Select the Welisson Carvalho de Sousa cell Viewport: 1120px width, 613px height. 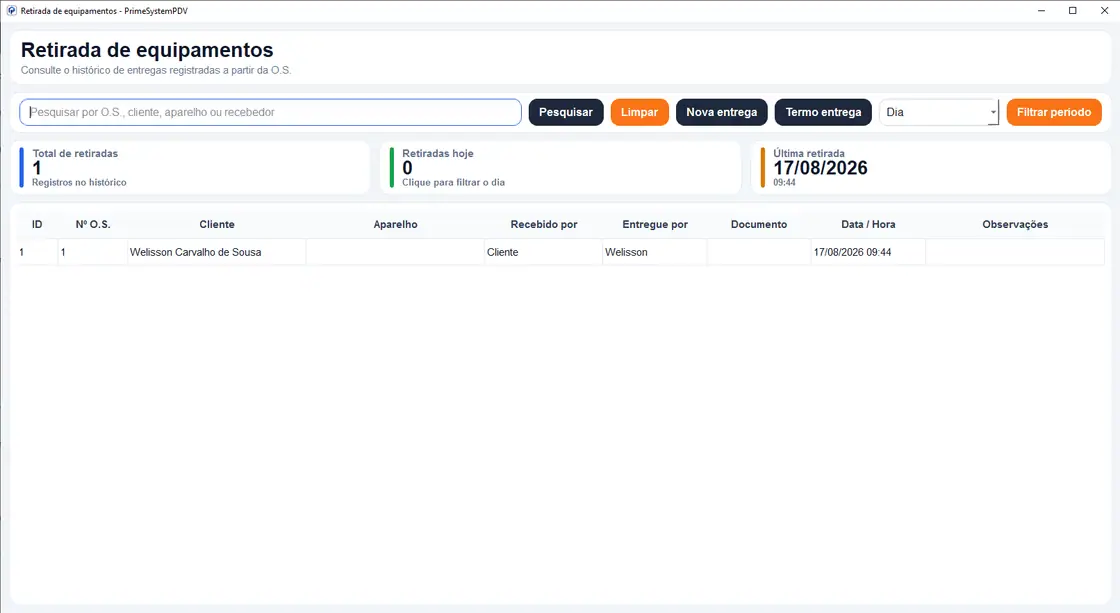coord(217,252)
